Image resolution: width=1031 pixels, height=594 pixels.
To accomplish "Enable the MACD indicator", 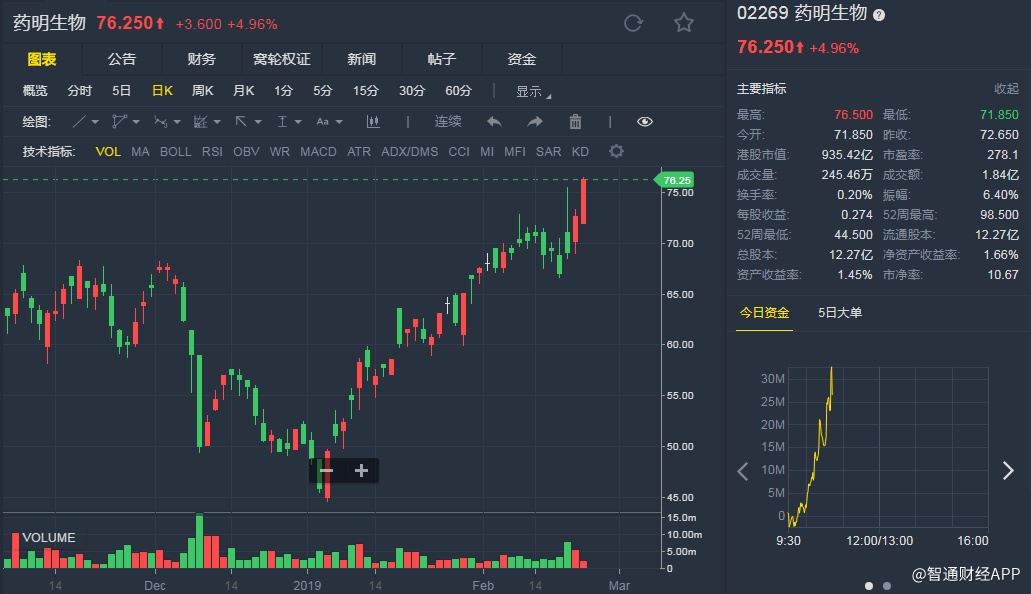I will click(318, 152).
